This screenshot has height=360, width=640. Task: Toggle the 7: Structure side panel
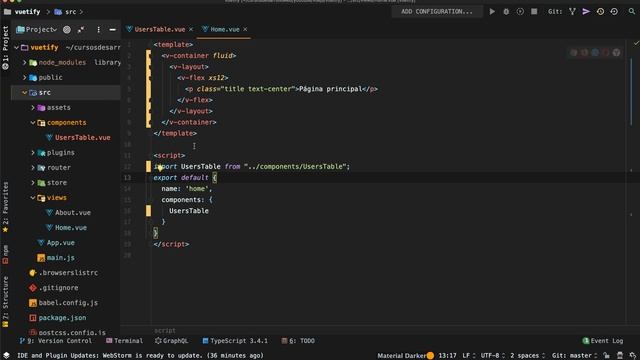click(x=5, y=302)
